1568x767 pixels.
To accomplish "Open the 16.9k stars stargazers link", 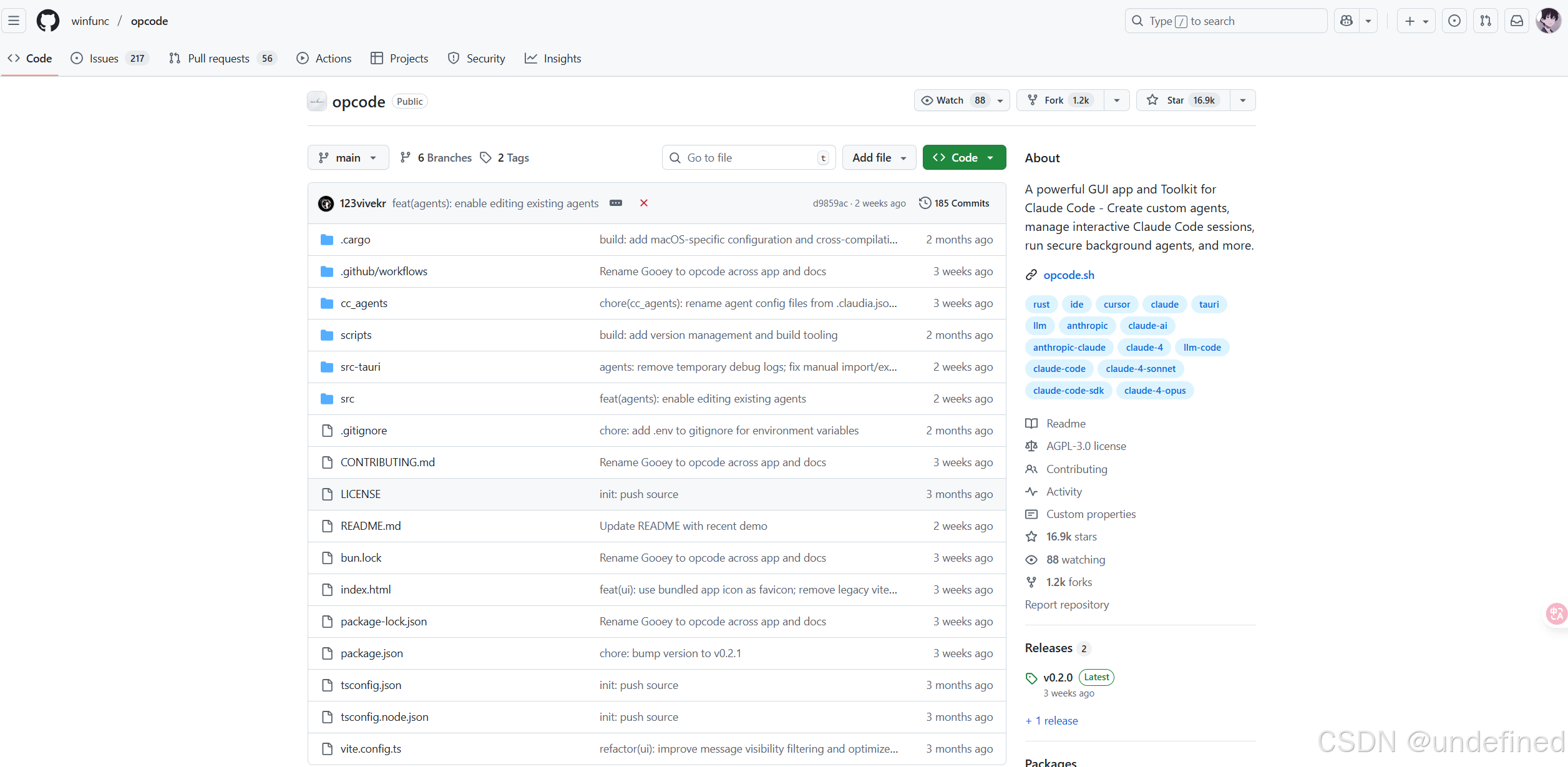I will click(x=1071, y=537).
